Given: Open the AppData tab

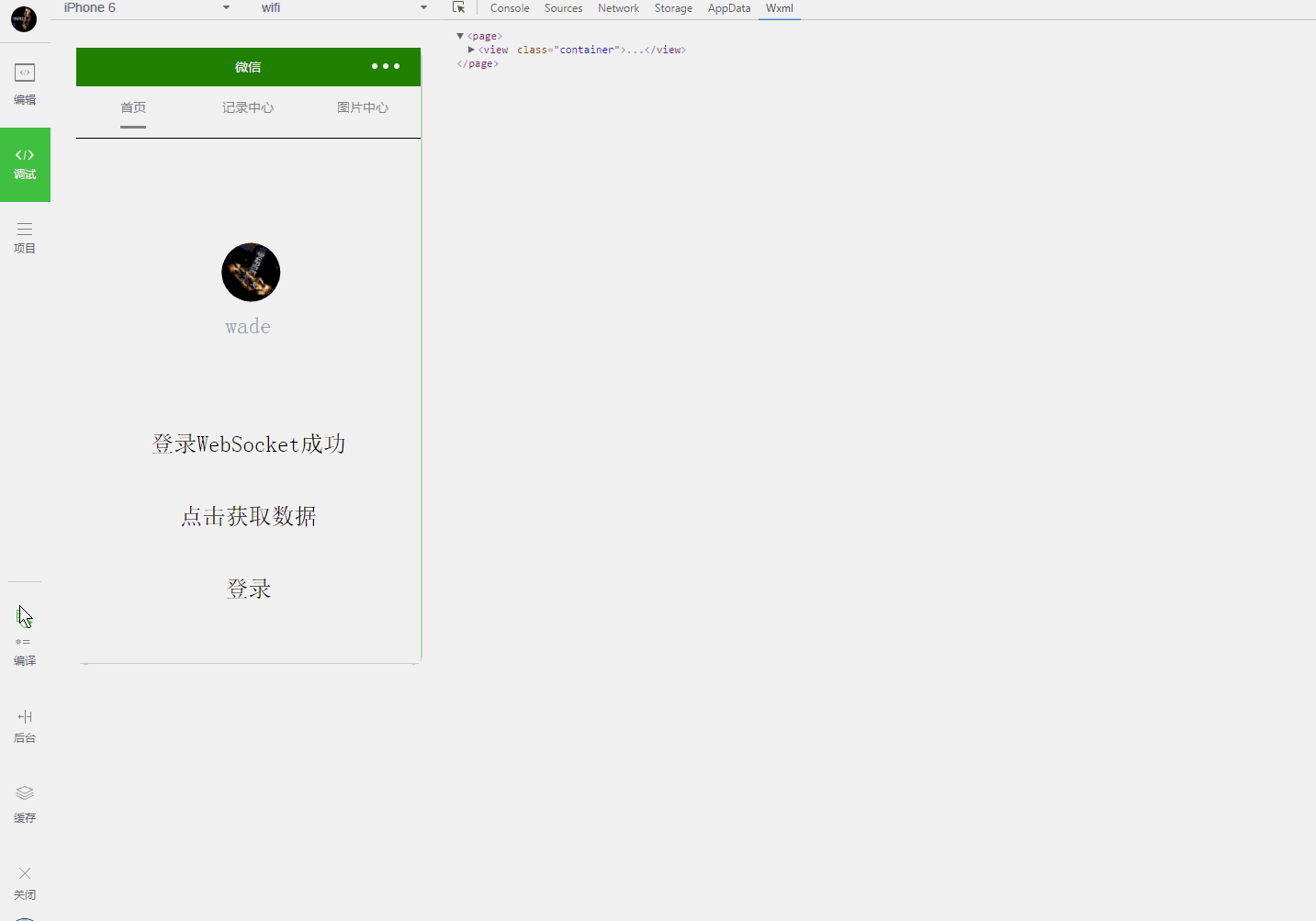Looking at the screenshot, I should pos(728,8).
